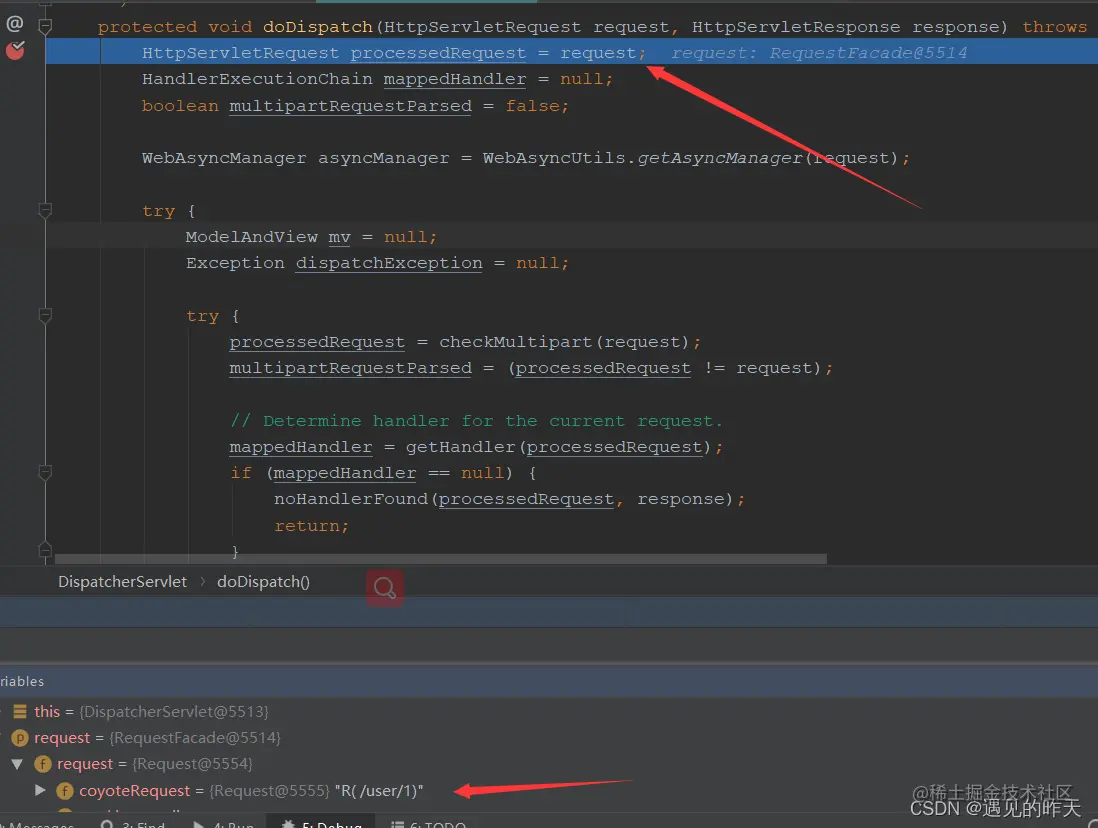1098x828 pixels.
Task: Click the parameter 'p' icon of request
Action: pos(20,738)
